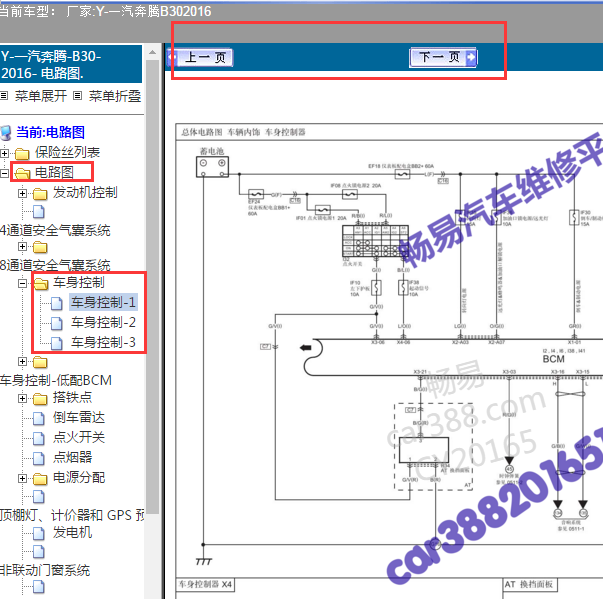Collapse the 电路图 folder node

pos(4,173)
